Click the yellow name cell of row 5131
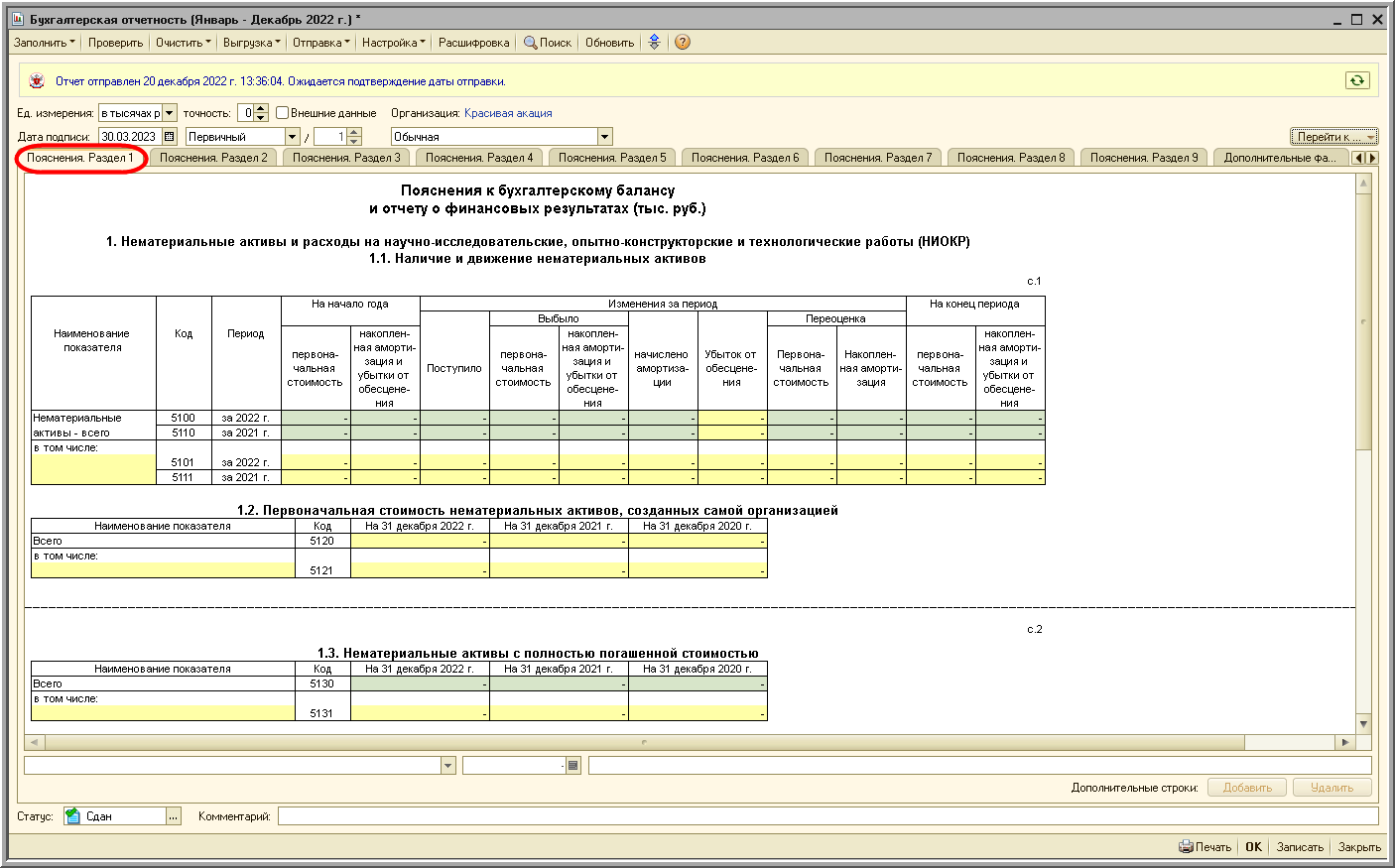 click(x=163, y=713)
